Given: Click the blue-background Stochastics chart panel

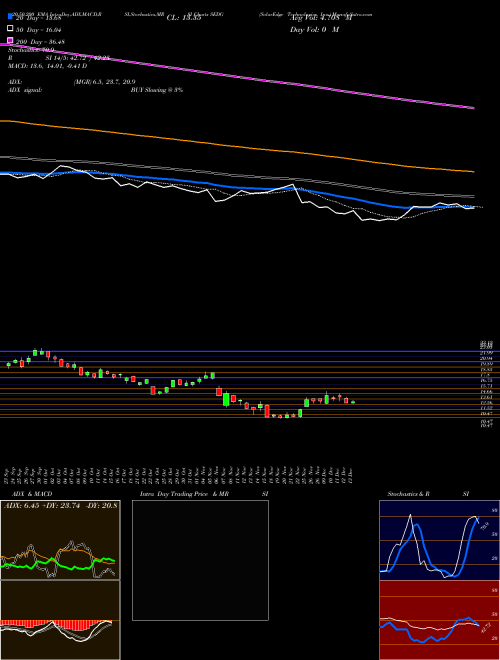Looking at the screenshot, I should [x=439, y=540].
